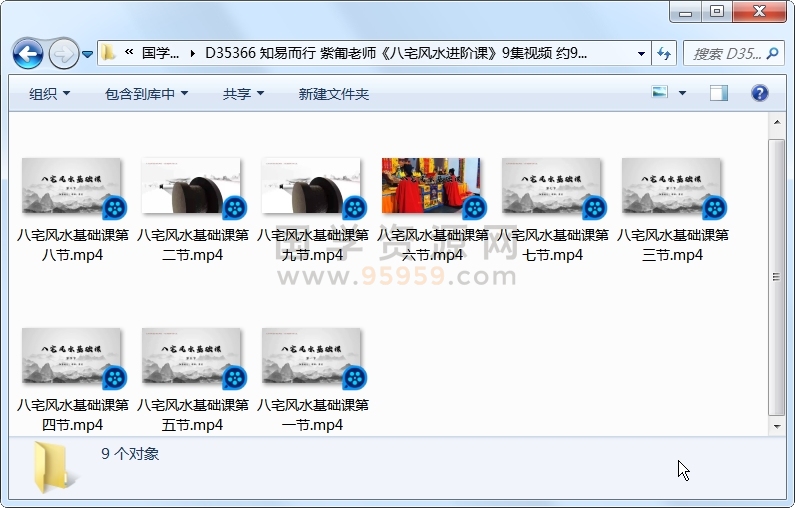Select thumbnail of 八宅风水基础课第八节.mp4
The height and width of the screenshot is (508, 795).
pyautogui.click(x=71, y=186)
